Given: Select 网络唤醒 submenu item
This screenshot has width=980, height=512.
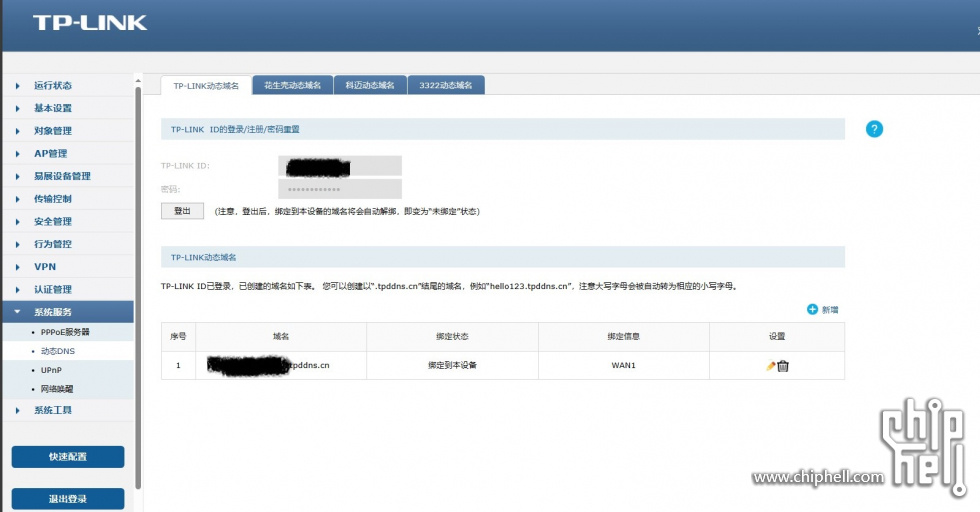Looking at the screenshot, I should tap(57, 389).
